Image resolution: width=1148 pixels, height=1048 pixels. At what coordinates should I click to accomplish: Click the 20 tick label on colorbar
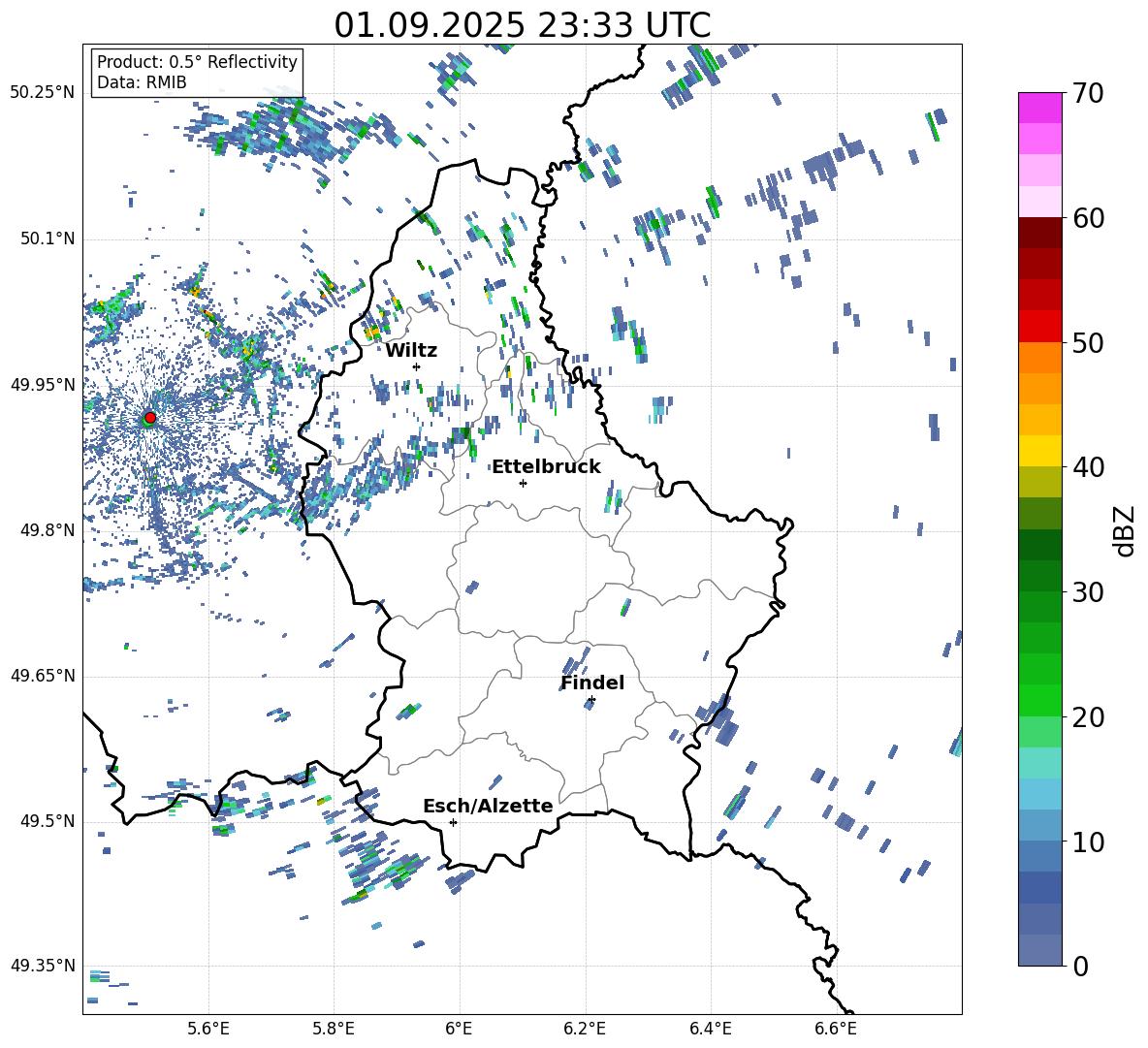click(1088, 716)
